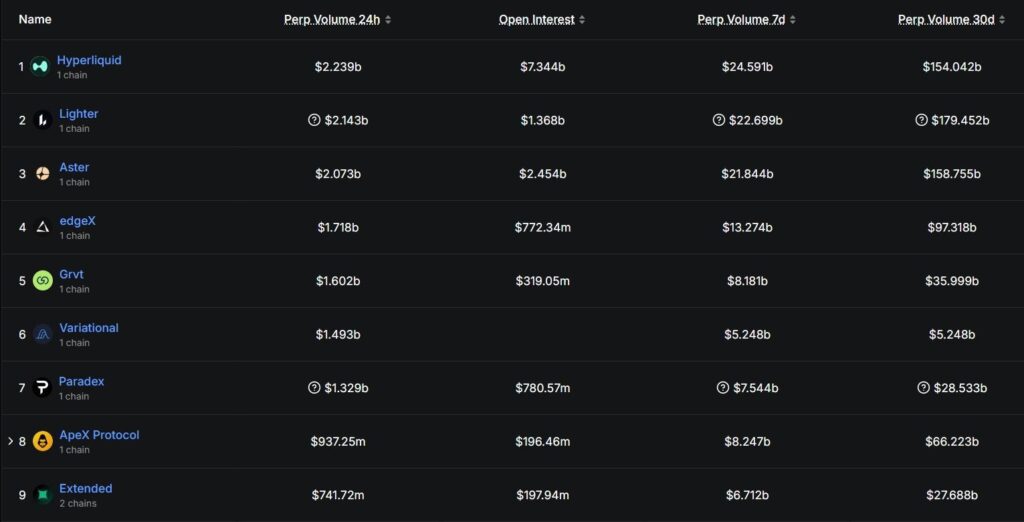Open the ApeX Protocol link
Image resolution: width=1024 pixels, height=522 pixels.
[99, 435]
